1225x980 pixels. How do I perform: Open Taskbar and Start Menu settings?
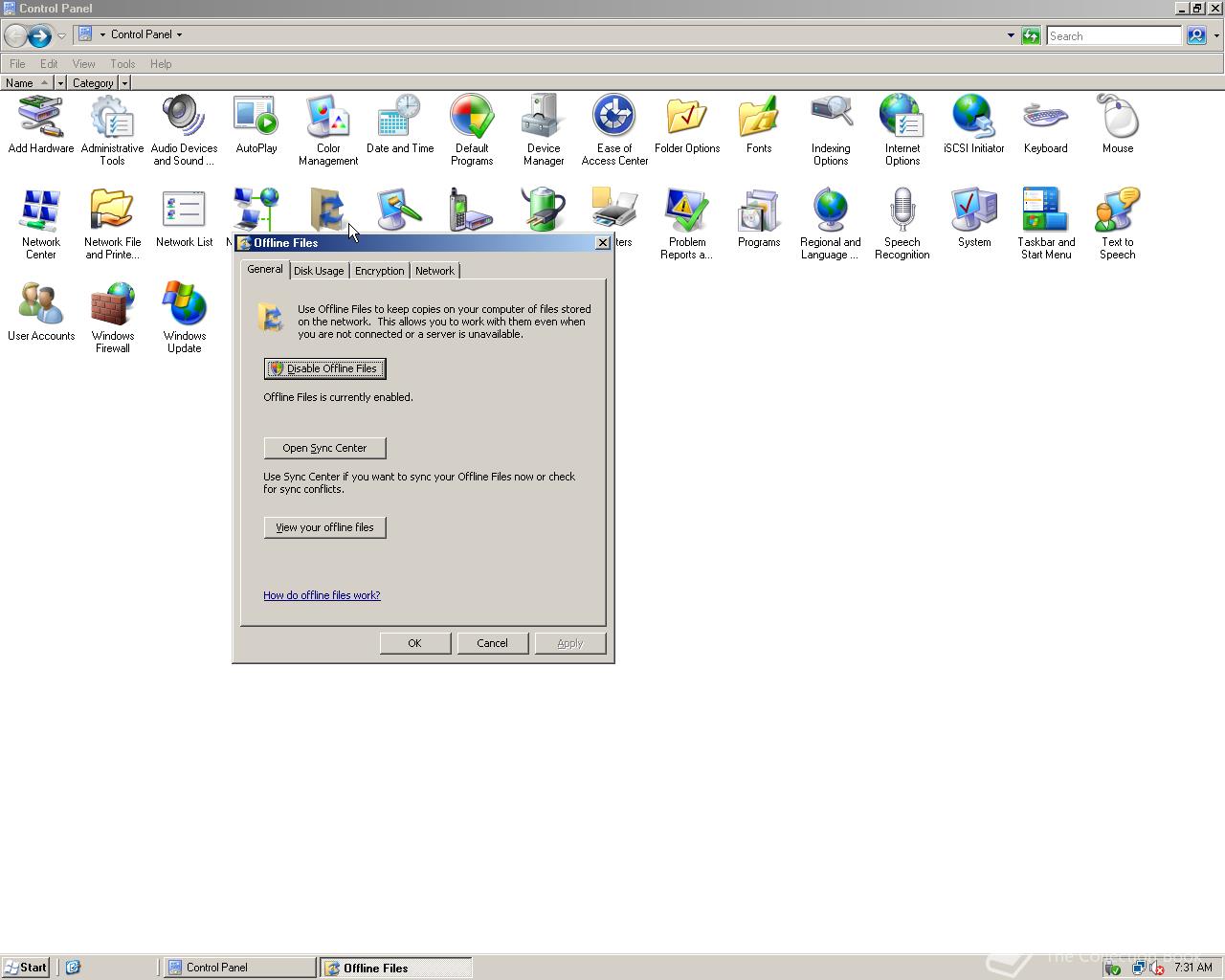click(1046, 225)
